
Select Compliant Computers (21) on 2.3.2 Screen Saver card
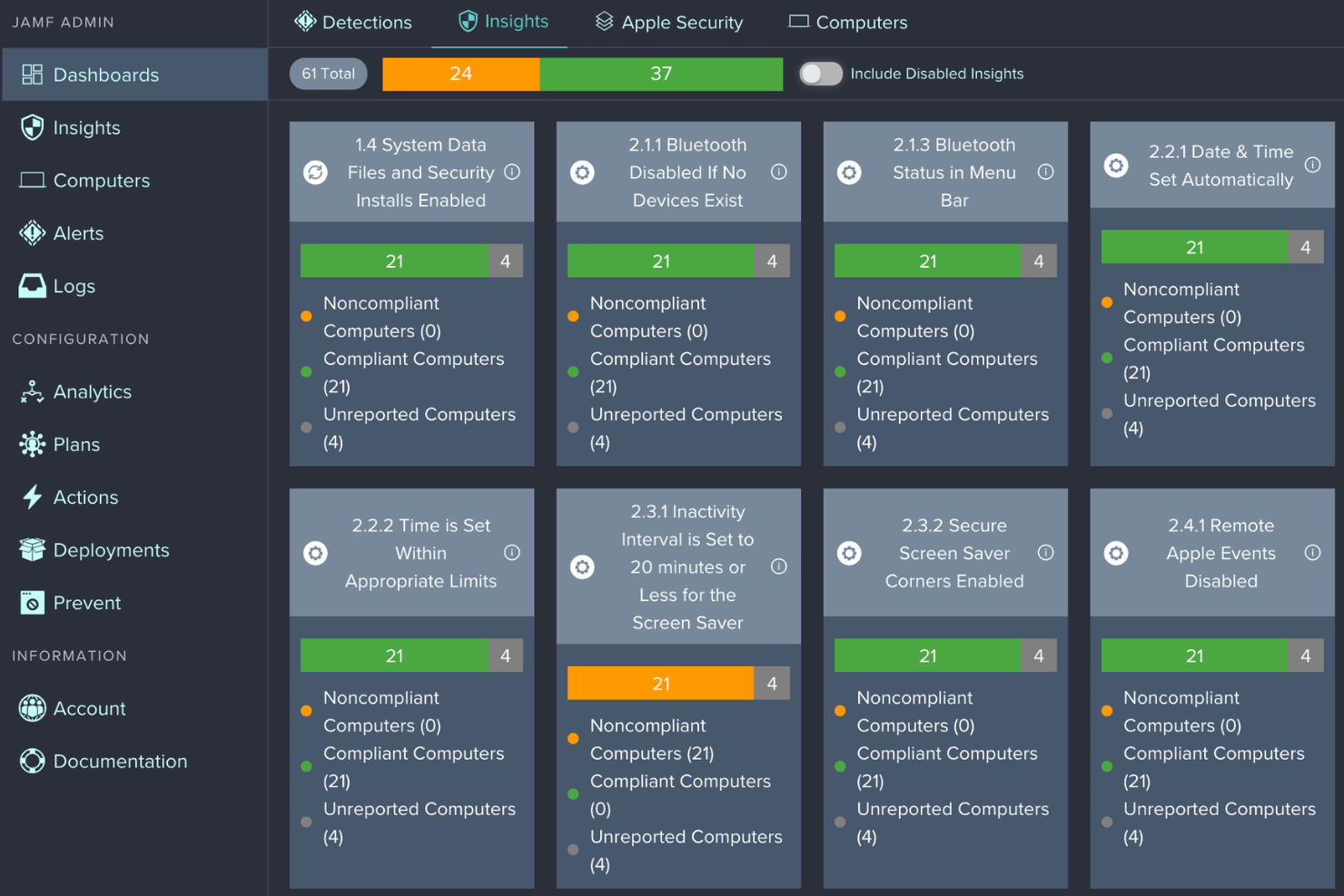tap(947, 767)
